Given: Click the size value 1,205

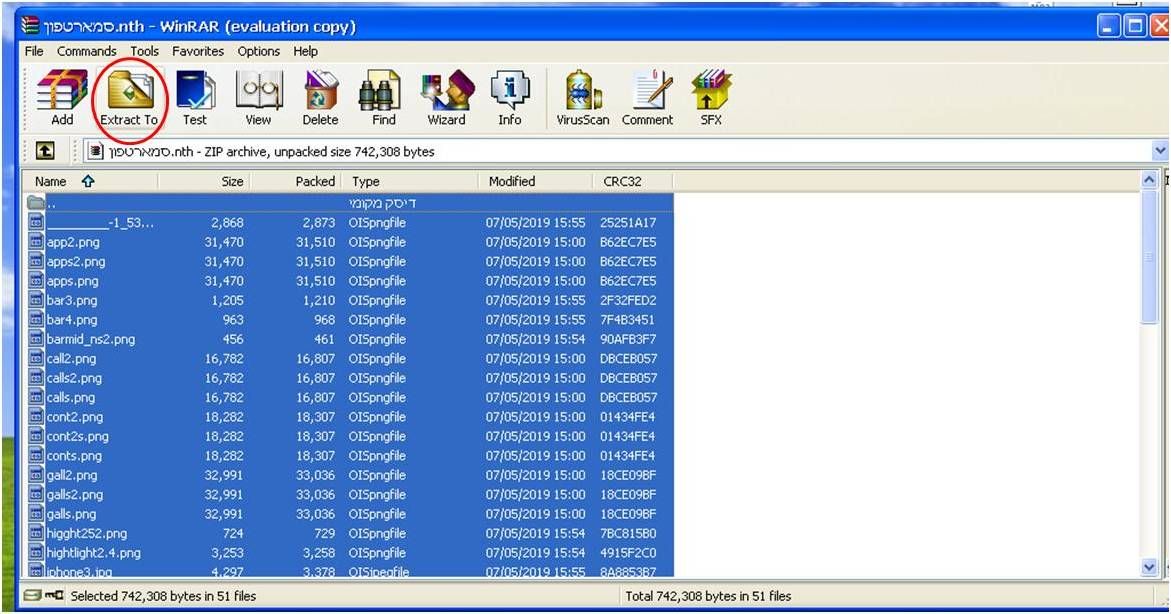Looking at the screenshot, I should pyautogui.click(x=227, y=300).
